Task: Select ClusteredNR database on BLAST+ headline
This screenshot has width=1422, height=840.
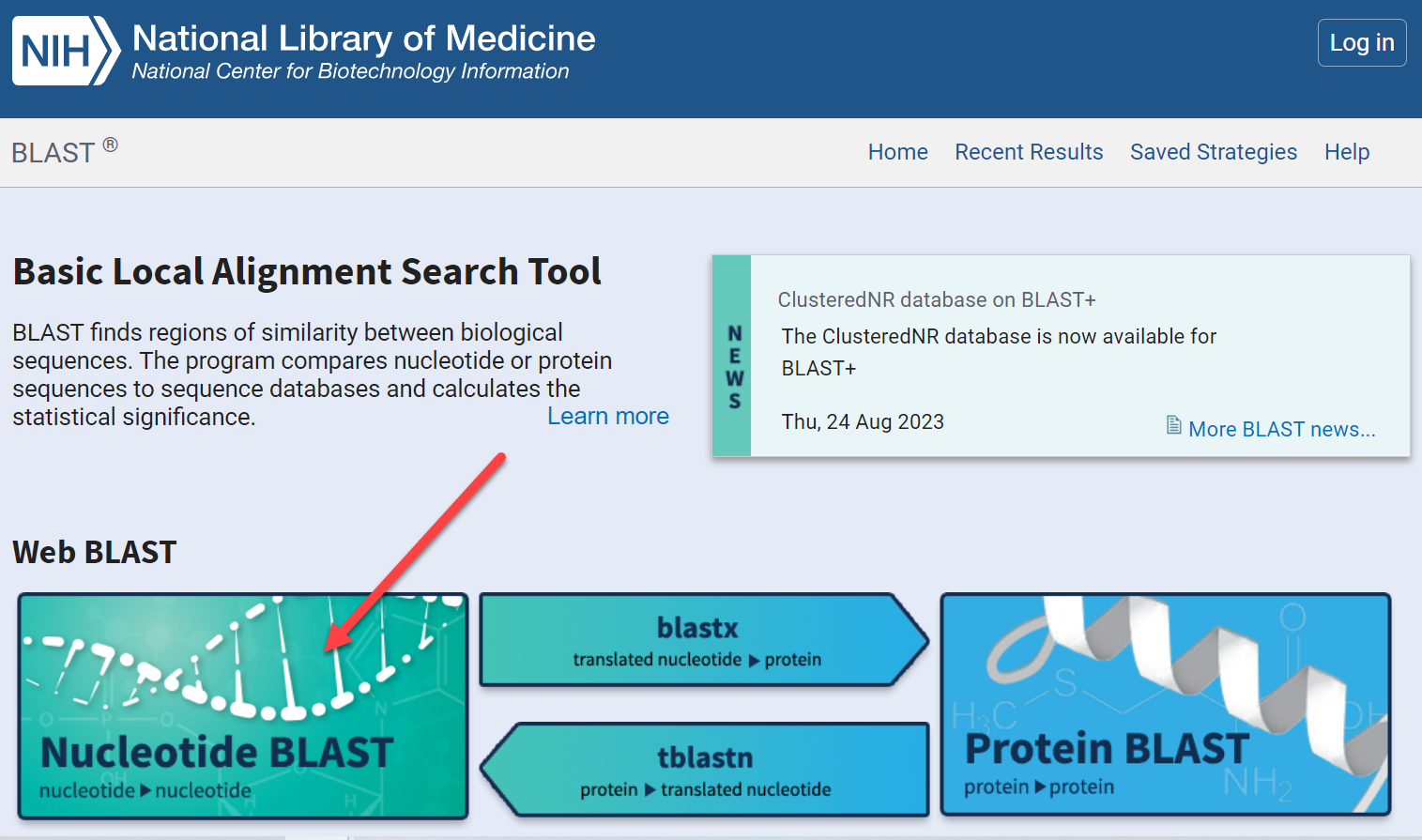Action: pos(937,299)
